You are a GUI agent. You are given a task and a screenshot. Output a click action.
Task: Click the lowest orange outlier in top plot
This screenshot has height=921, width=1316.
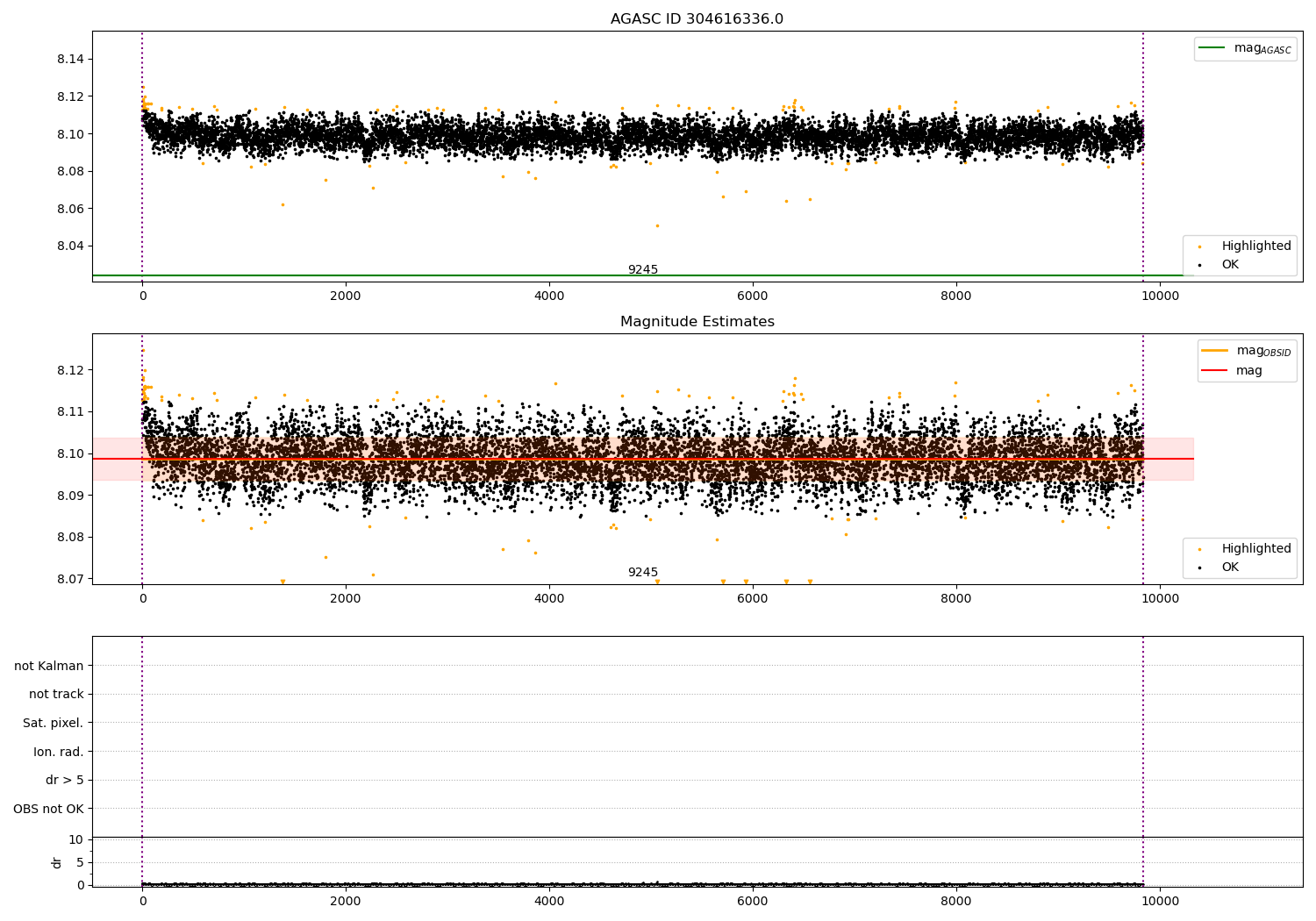pyautogui.click(x=657, y=225)
